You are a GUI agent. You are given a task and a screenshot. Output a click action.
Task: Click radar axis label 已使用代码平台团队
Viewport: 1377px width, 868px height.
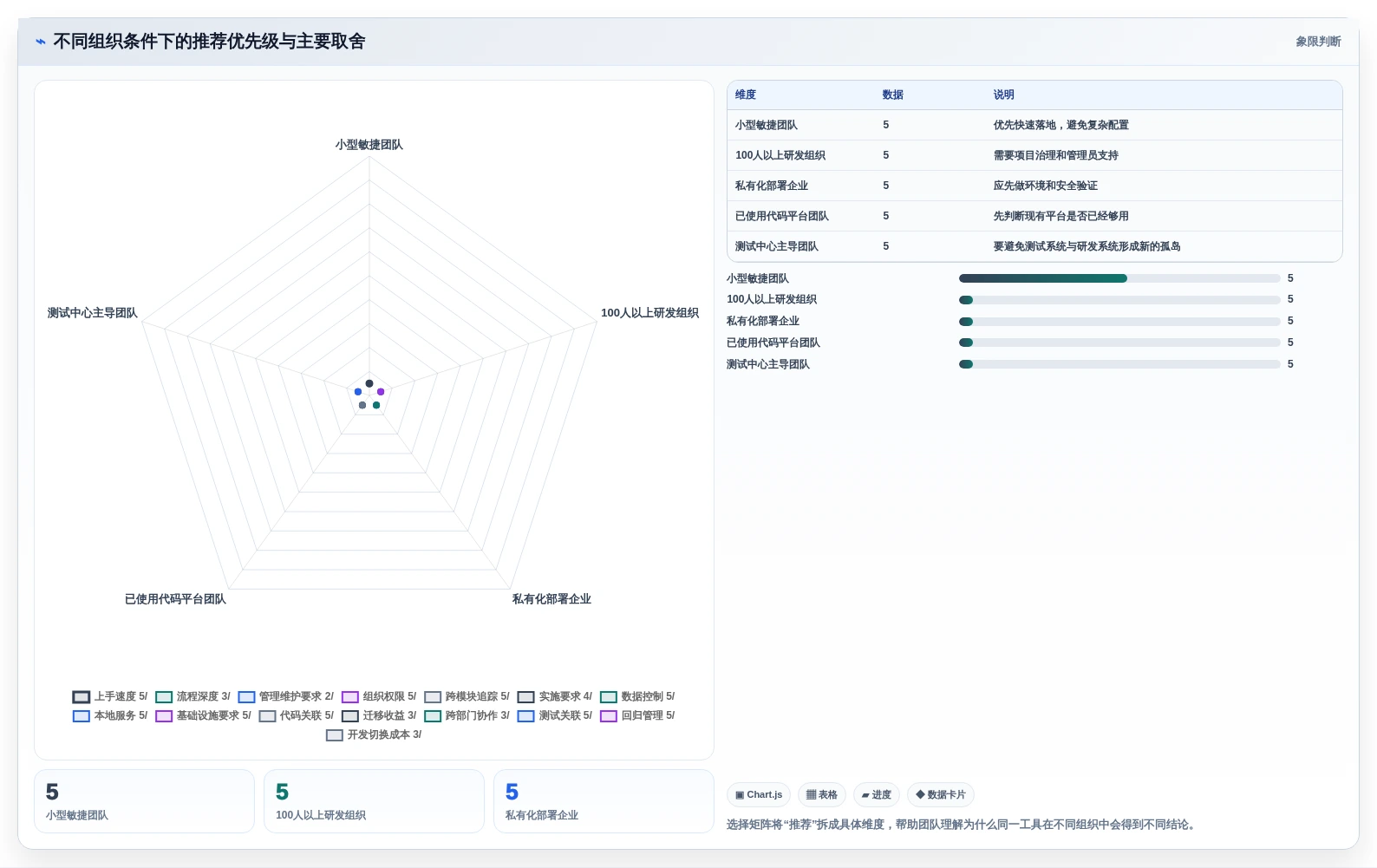[x=175, y=599]
